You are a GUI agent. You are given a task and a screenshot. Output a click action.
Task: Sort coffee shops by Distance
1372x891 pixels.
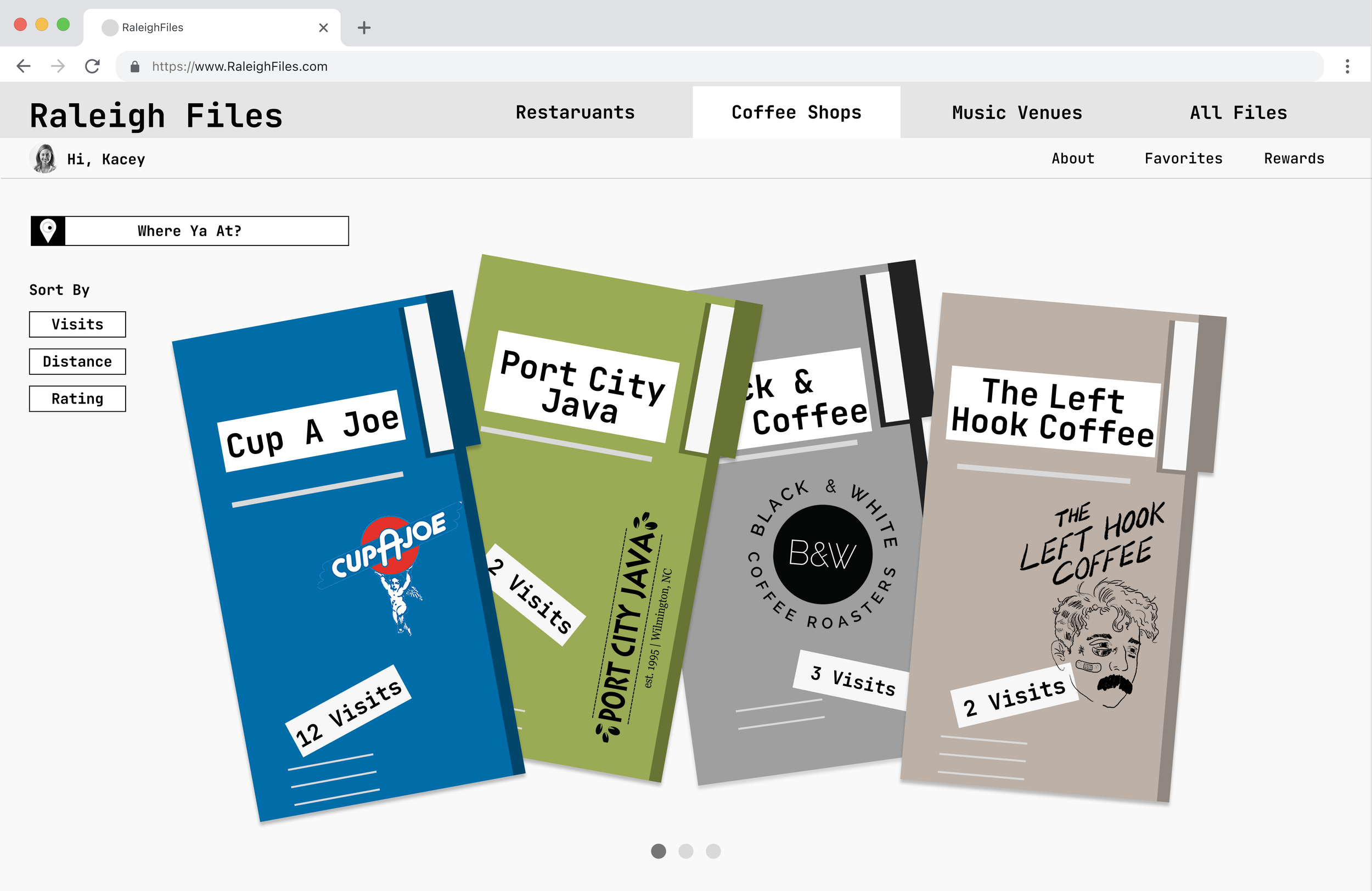coord(77,362)
